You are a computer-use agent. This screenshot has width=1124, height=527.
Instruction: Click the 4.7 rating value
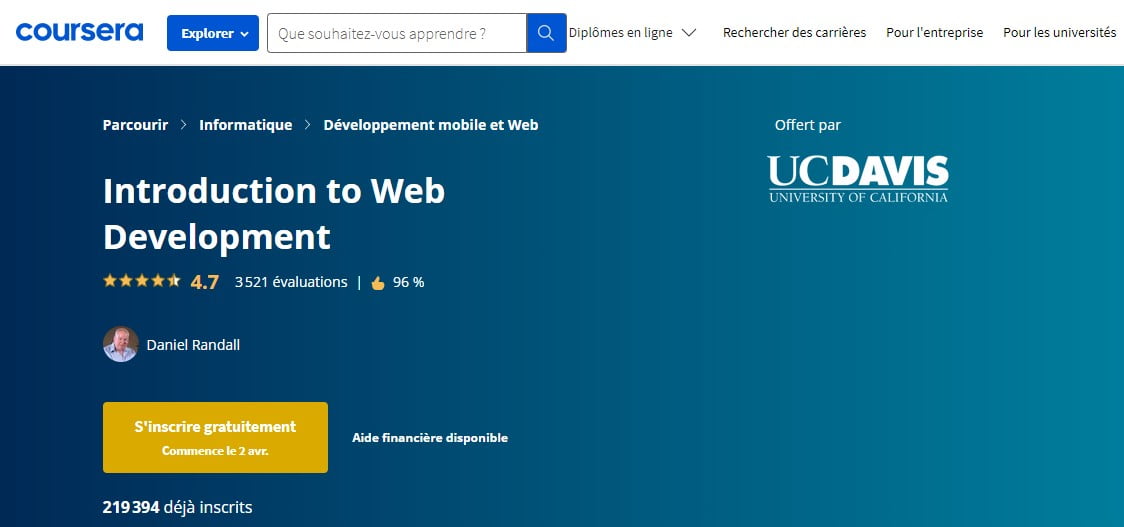pyautogui.click(x=204, y=282)
